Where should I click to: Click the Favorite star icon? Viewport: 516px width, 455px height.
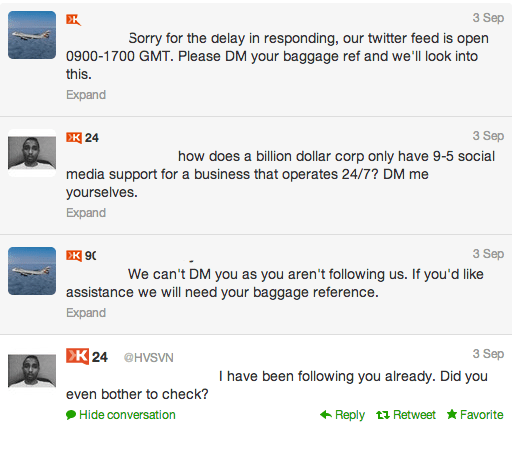452,414
